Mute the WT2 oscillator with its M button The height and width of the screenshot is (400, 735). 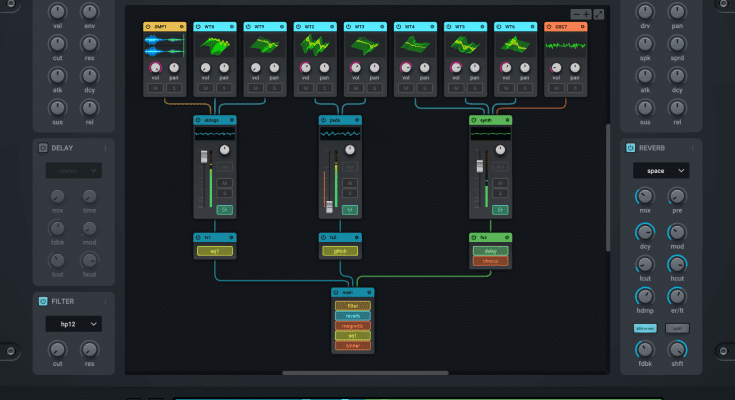pos(308,88)
